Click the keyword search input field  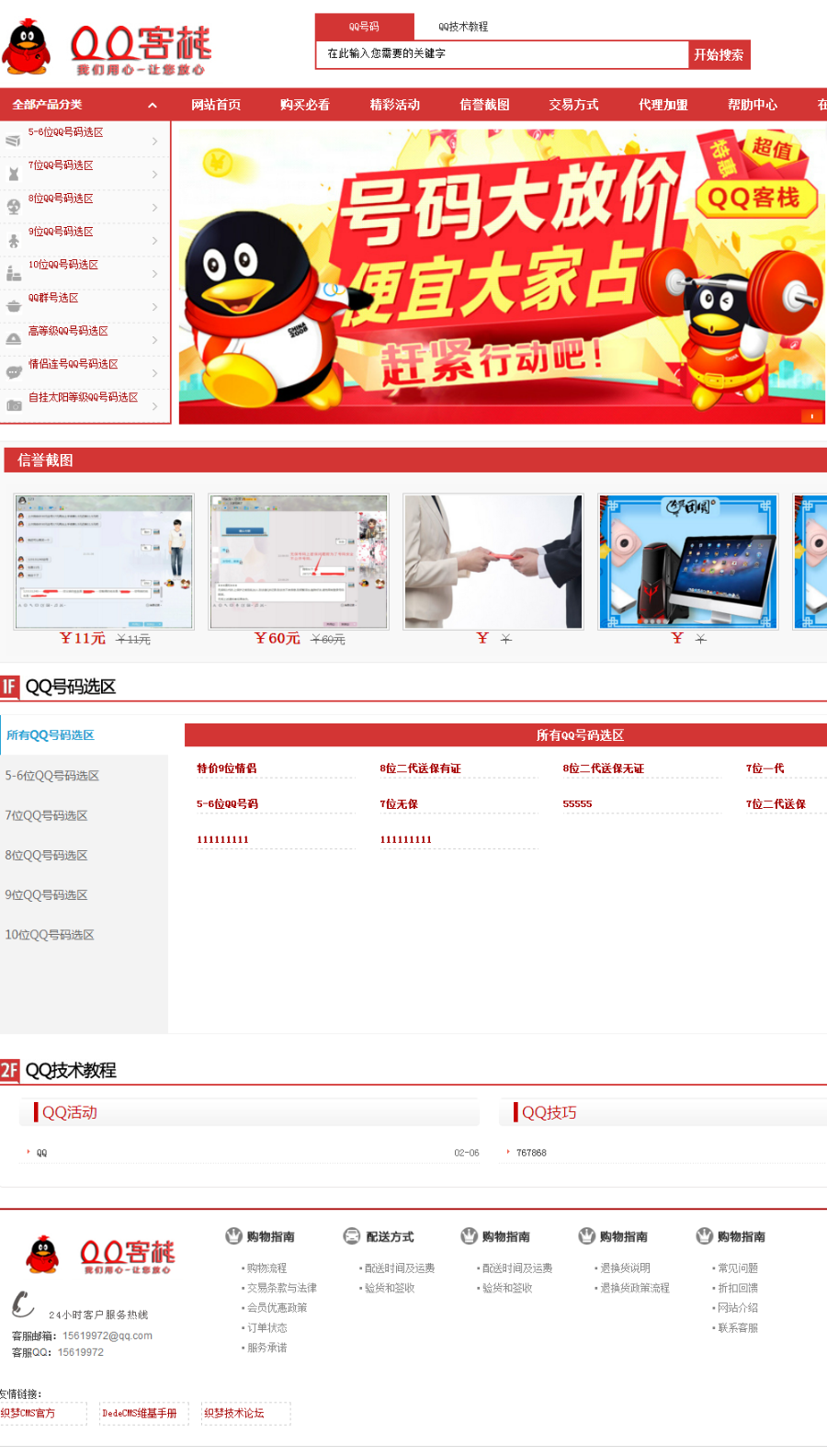502,54
